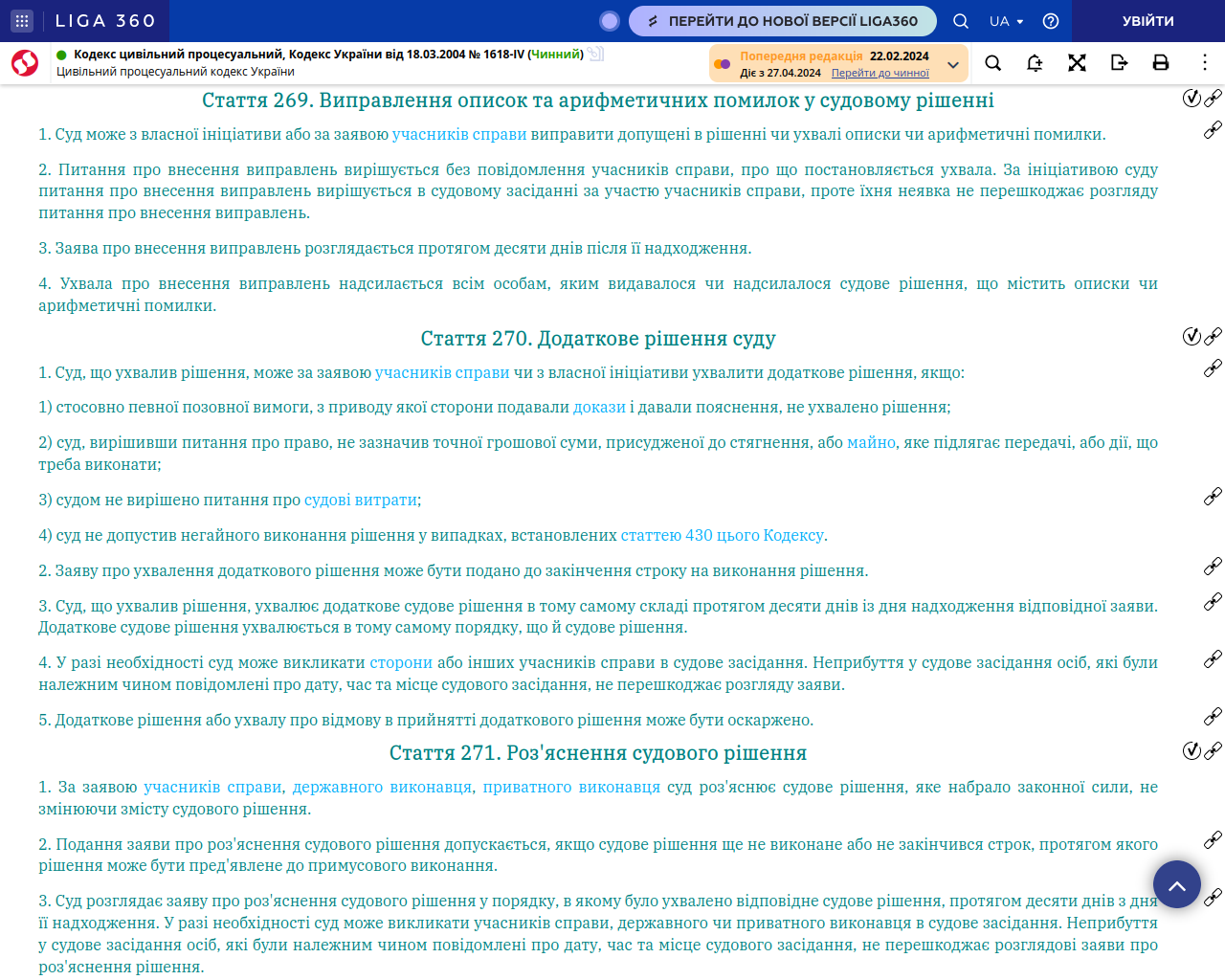Viewport: 1225px width, 980px height.
Task: Click the Стаття 270. Додаткове рішення суду heading
Action: pyautogui.click(x=598, y=339)
